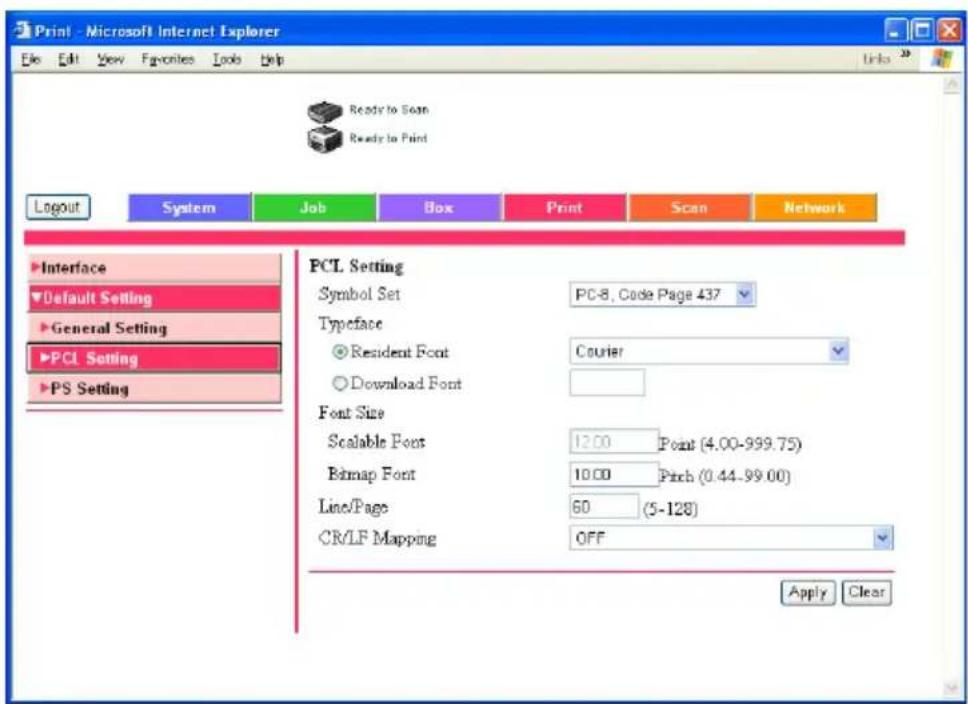The image size is (968, 704).
Task: Open PS Setting in sidebar
Action: [154, 388]
